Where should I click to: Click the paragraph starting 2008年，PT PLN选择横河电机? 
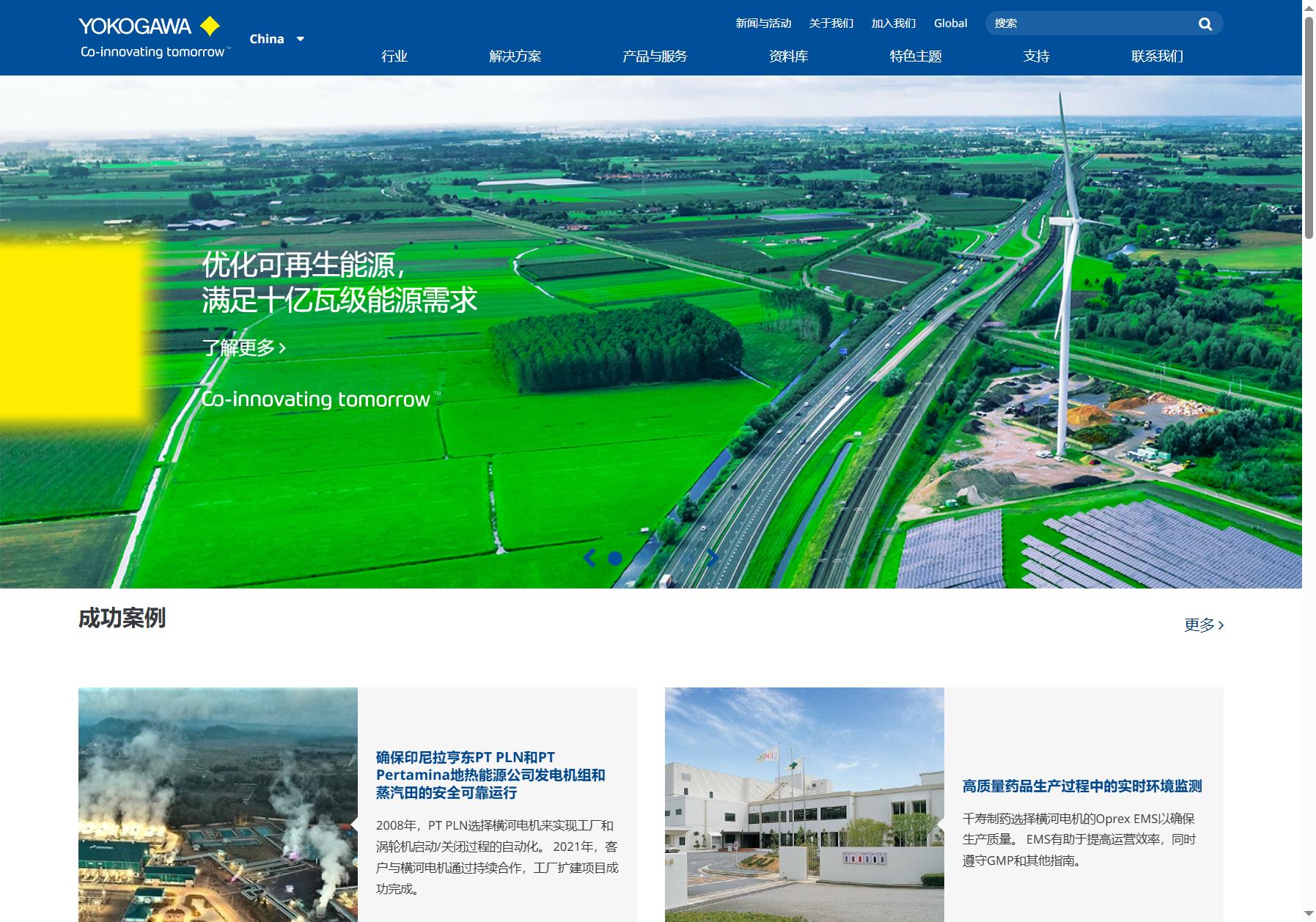[497, 857]
